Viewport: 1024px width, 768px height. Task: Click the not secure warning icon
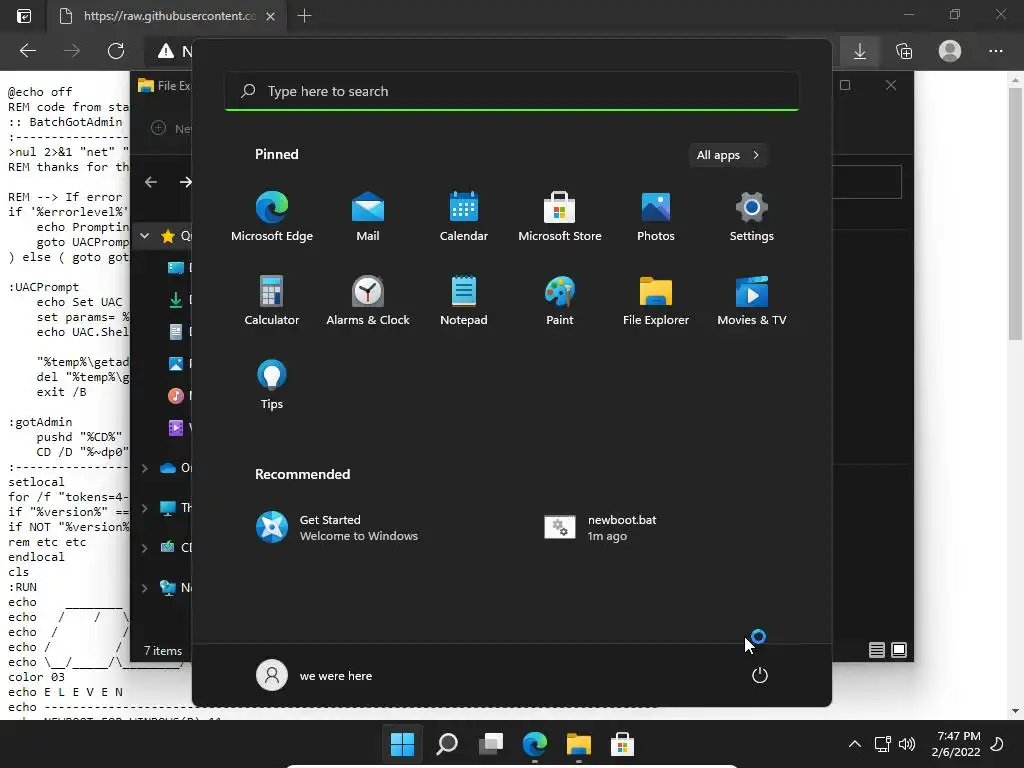(166, 51)
